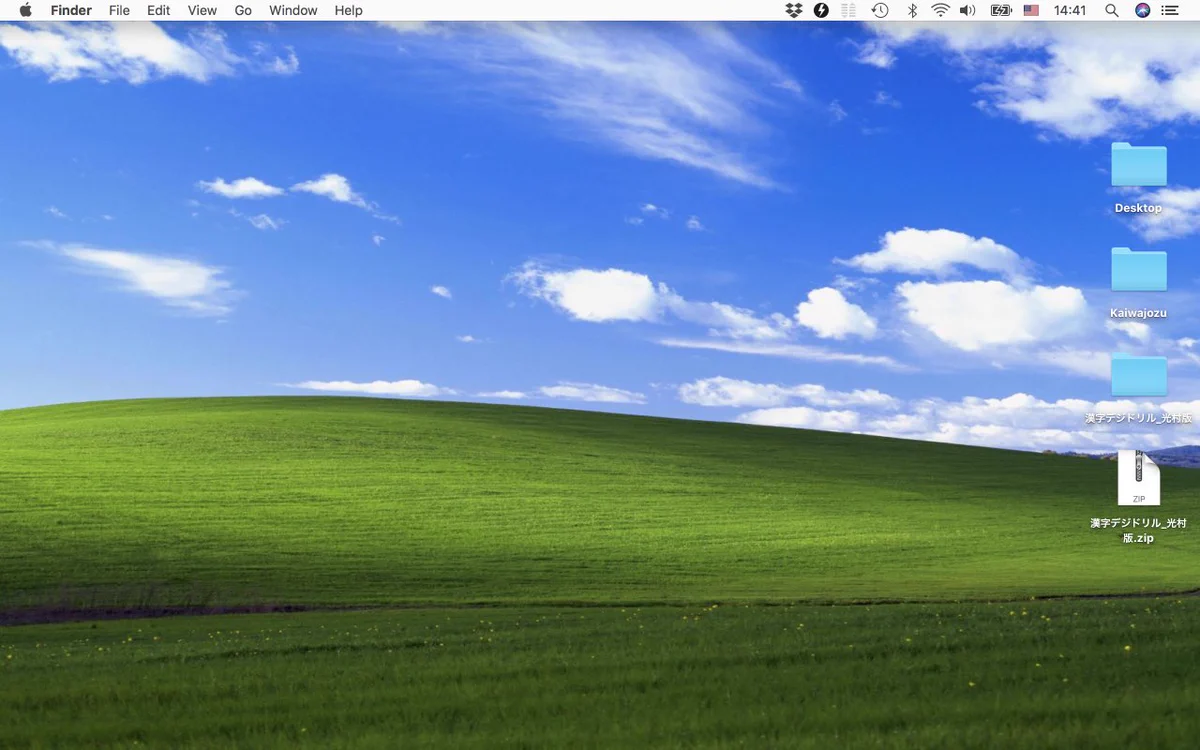Click the Desktop folder name label
This screenshot has height=750, width=1200.
[x=1139, y=208]
